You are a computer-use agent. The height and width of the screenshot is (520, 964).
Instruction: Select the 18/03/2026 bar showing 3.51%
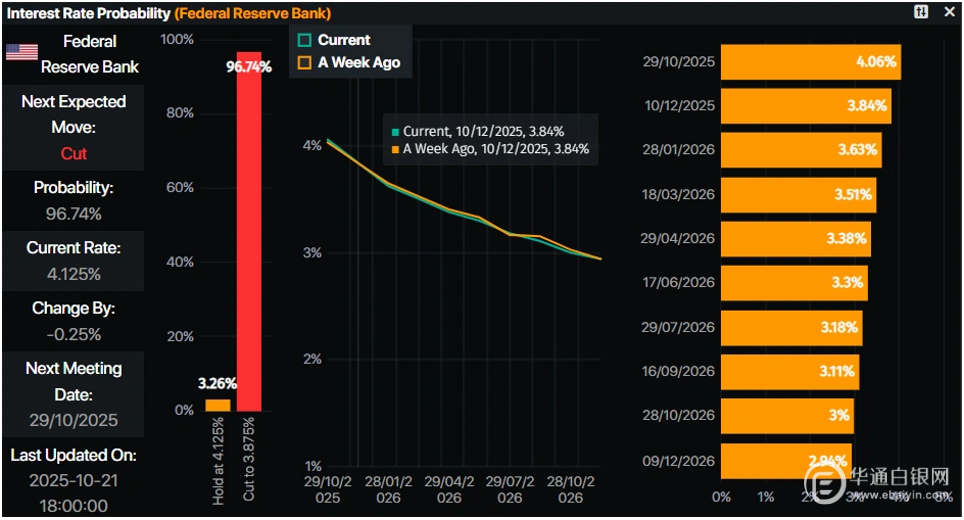pyautogui.click(x=797, y=194)
